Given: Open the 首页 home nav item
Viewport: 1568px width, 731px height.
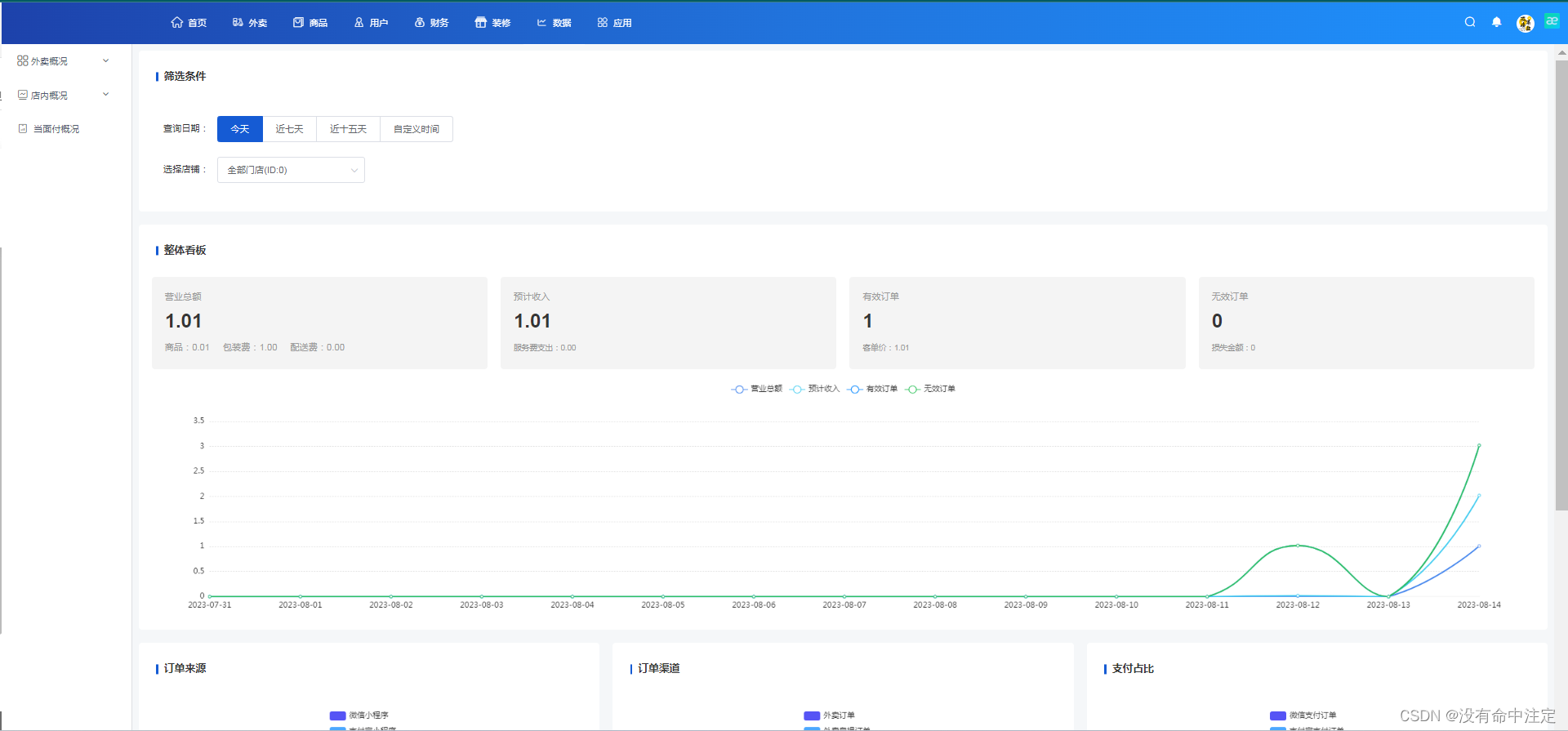Looking at the screenshot, I should pyautogui.click(x=189, y=23).
